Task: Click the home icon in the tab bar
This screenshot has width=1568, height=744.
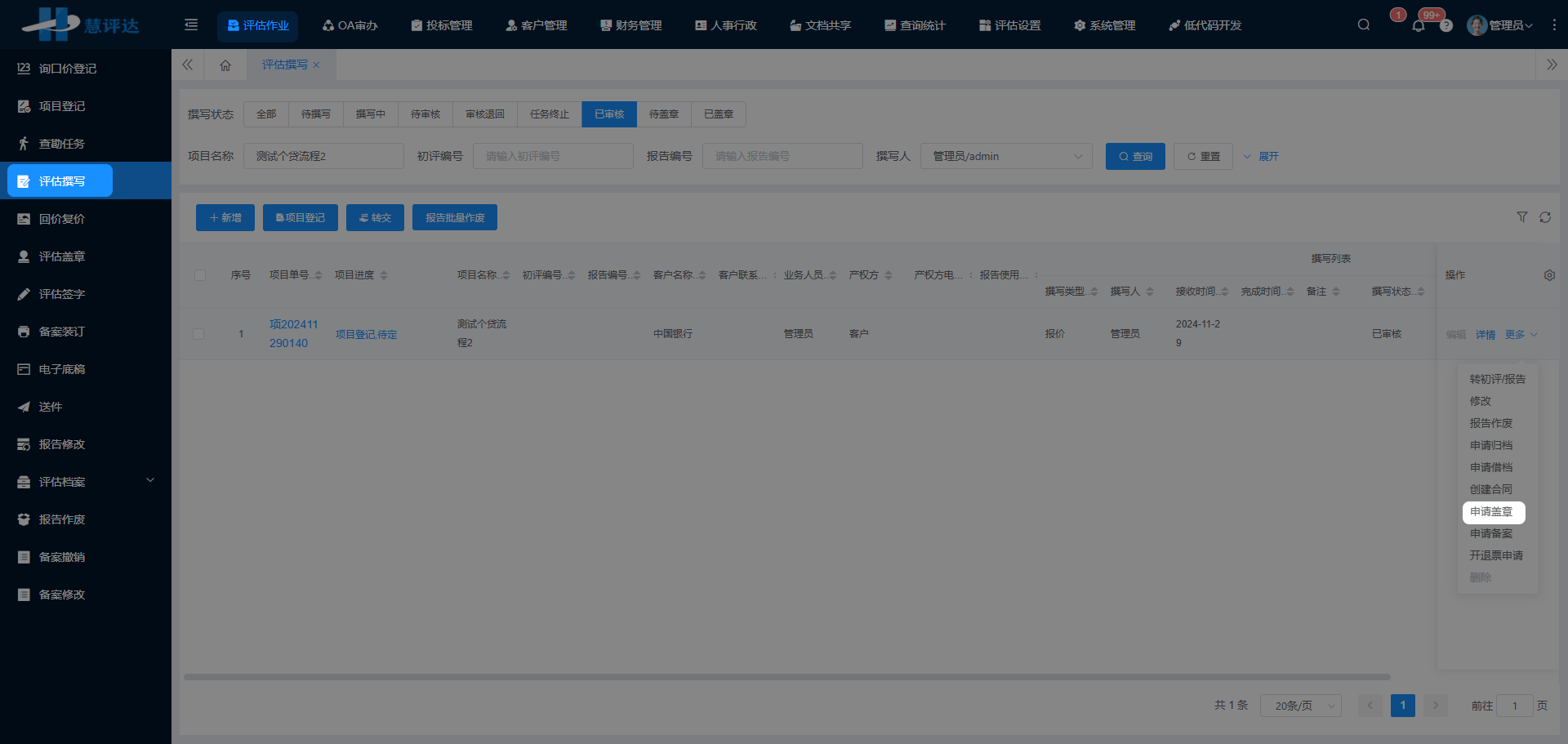Action: pyautogui.click(x=225, y=65)
